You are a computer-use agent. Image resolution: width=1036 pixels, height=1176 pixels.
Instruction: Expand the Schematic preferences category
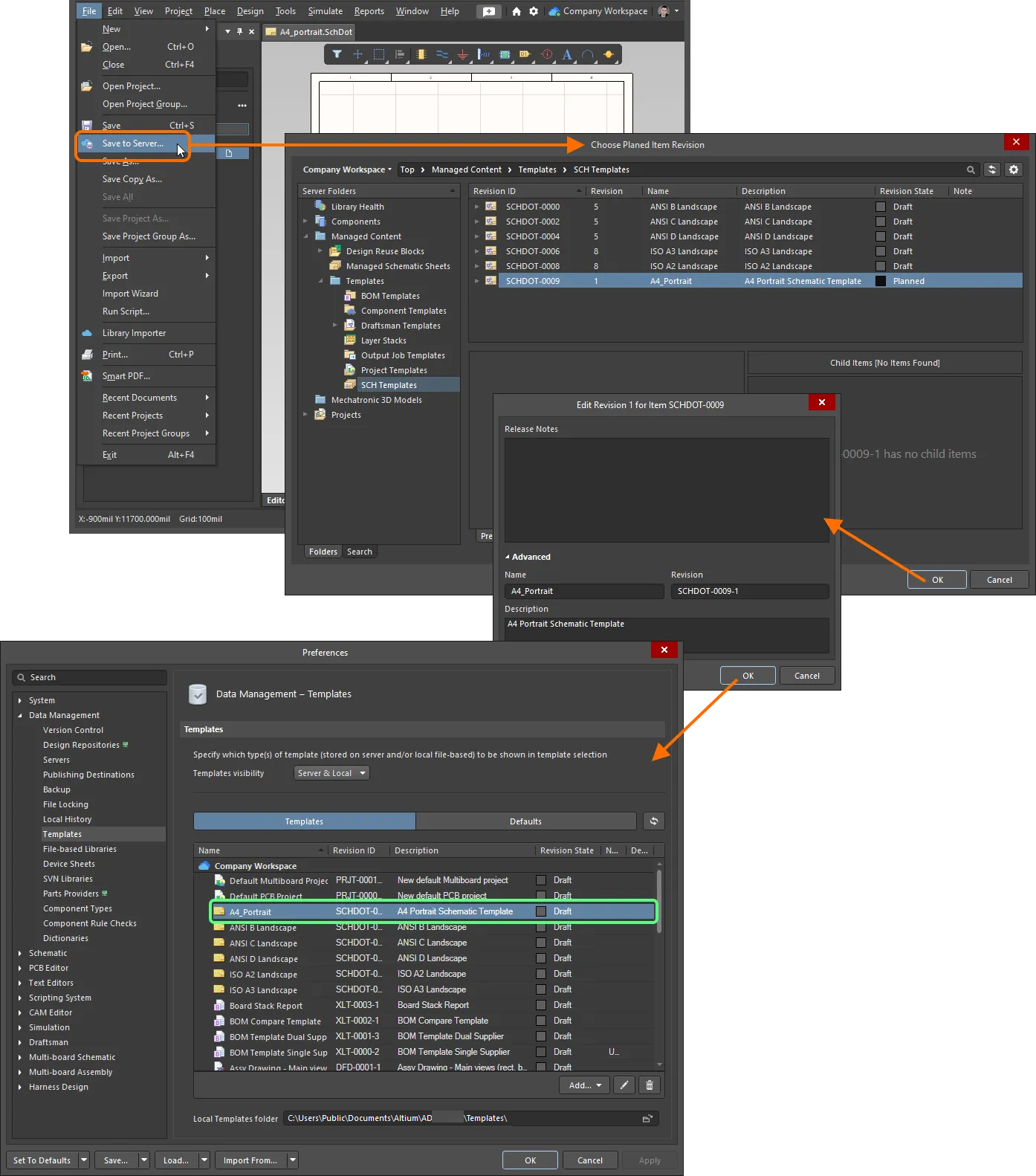pyautogui.click(x=20, y=953)
